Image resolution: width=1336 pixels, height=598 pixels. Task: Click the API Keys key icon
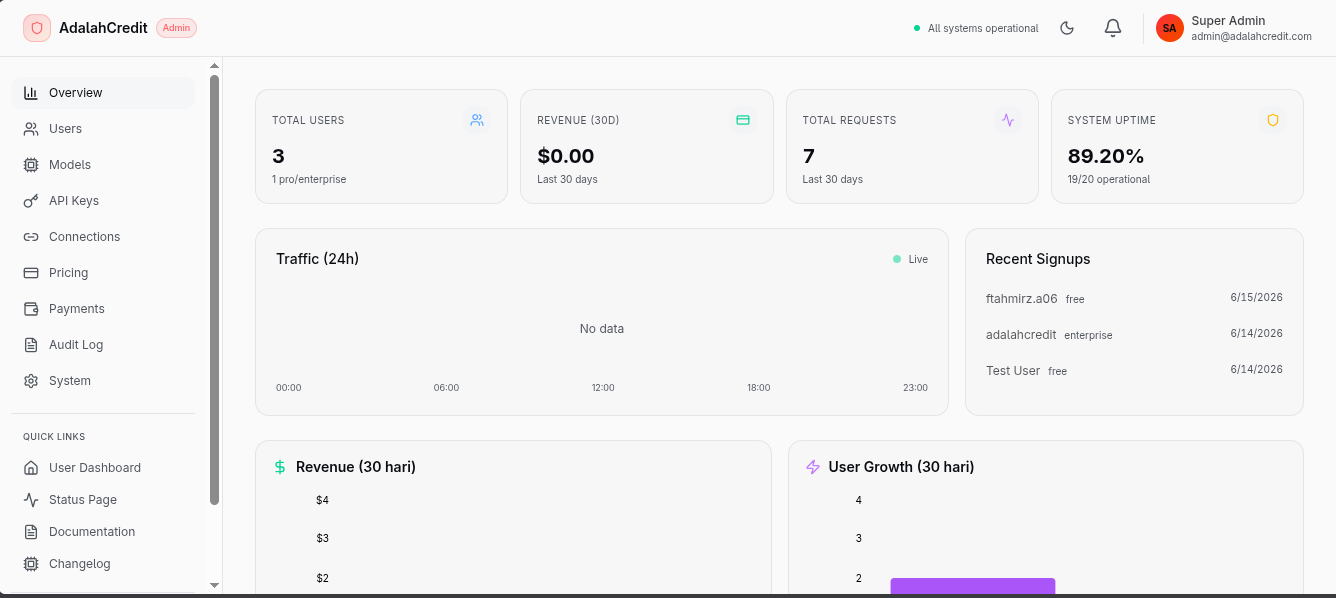pyautogui.click(x=31, y=201)
